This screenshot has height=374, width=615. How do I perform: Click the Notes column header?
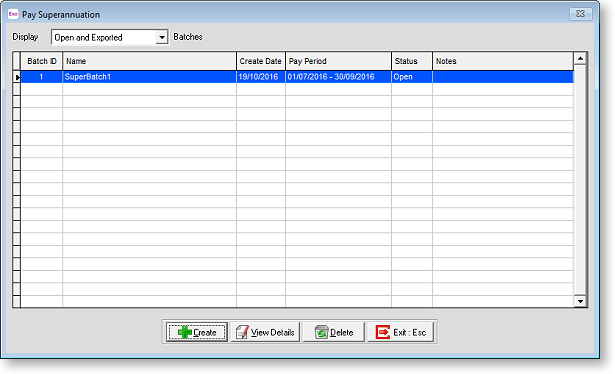(x=503, y=61)
